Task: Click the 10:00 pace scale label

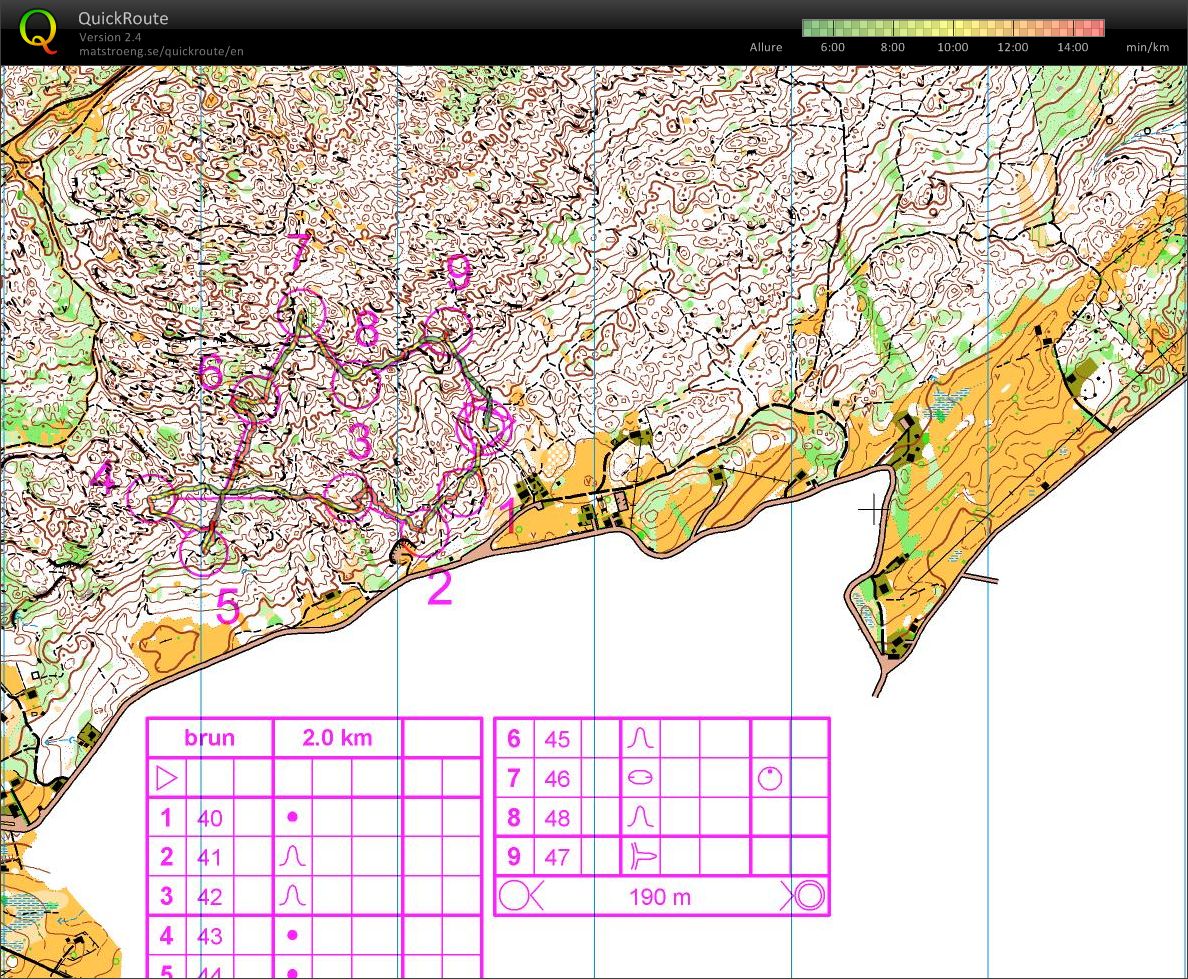Action: tap(952, 47)
